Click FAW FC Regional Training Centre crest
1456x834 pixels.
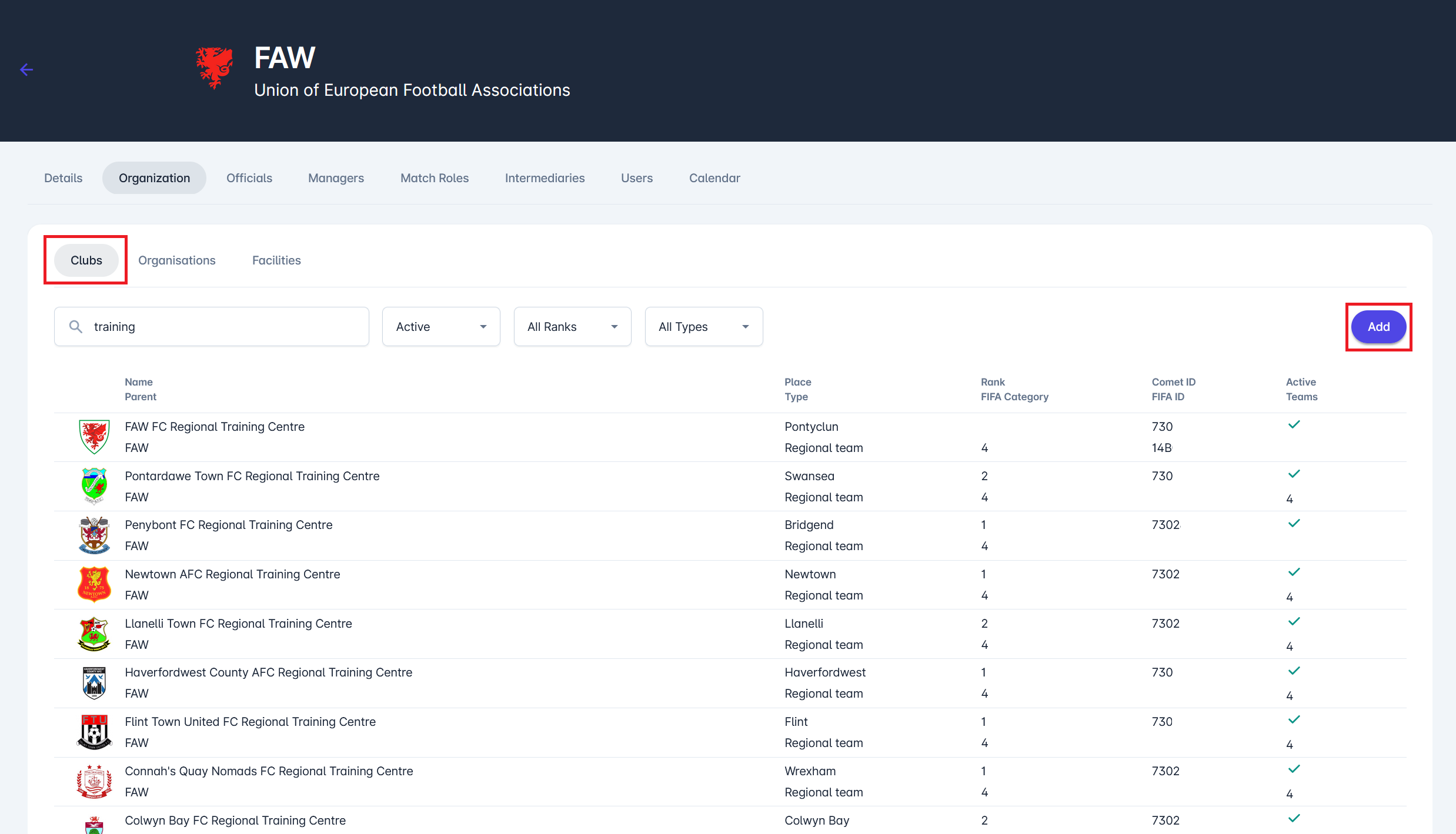pos(94,437)
